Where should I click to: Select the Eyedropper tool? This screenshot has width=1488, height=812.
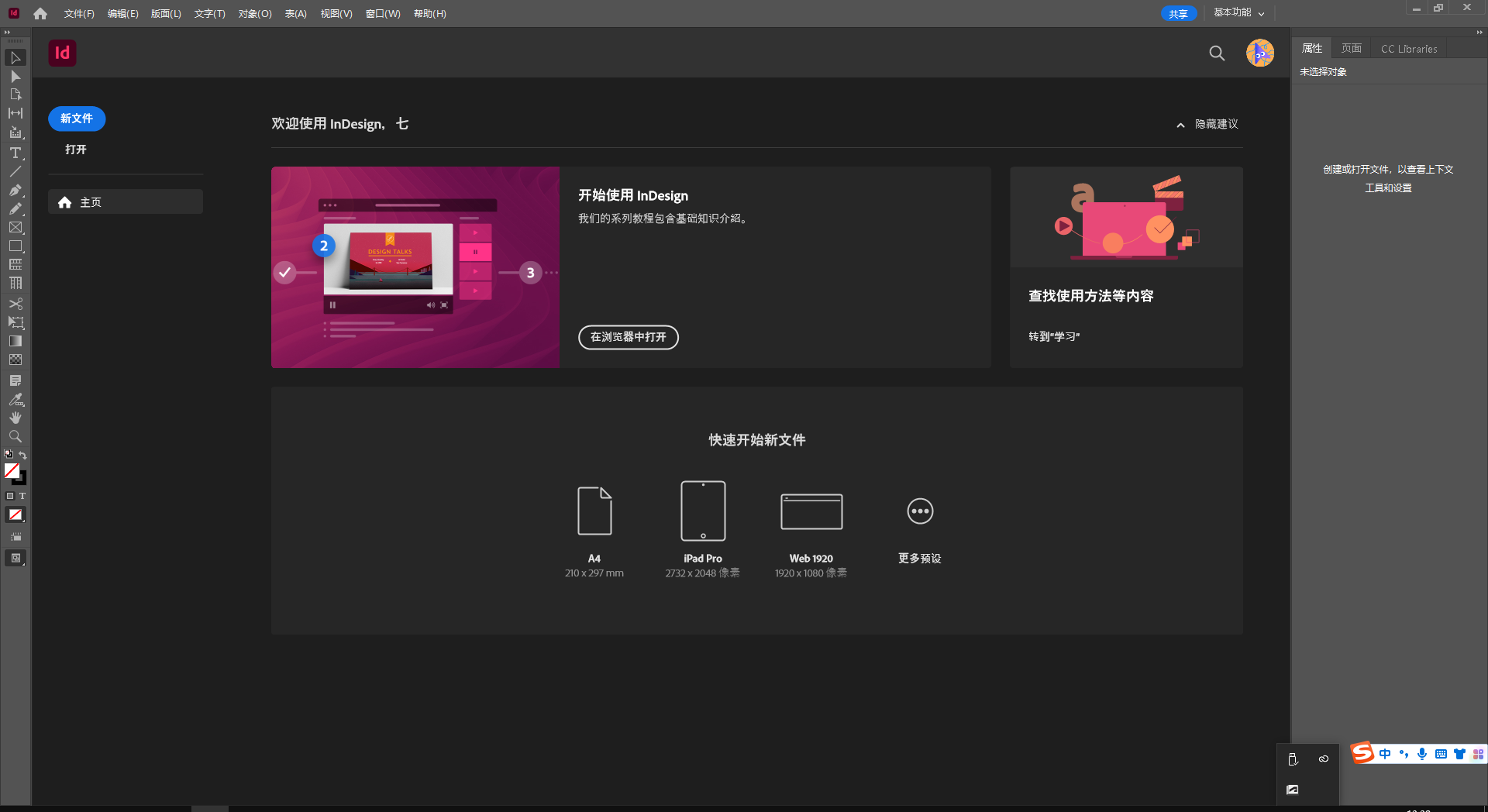(15, 400)
